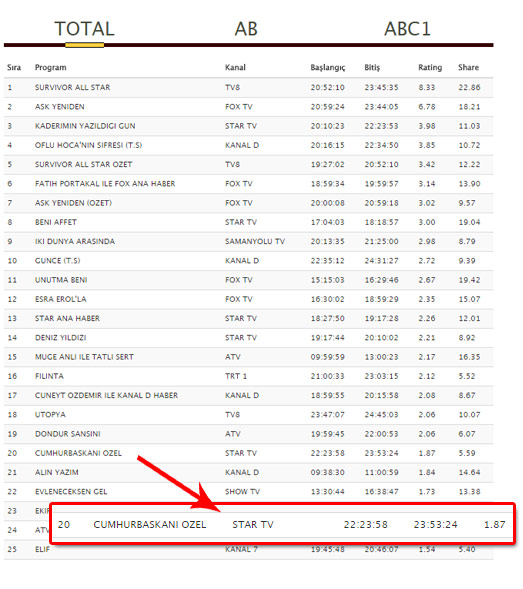Click the Rating column header

430,68
